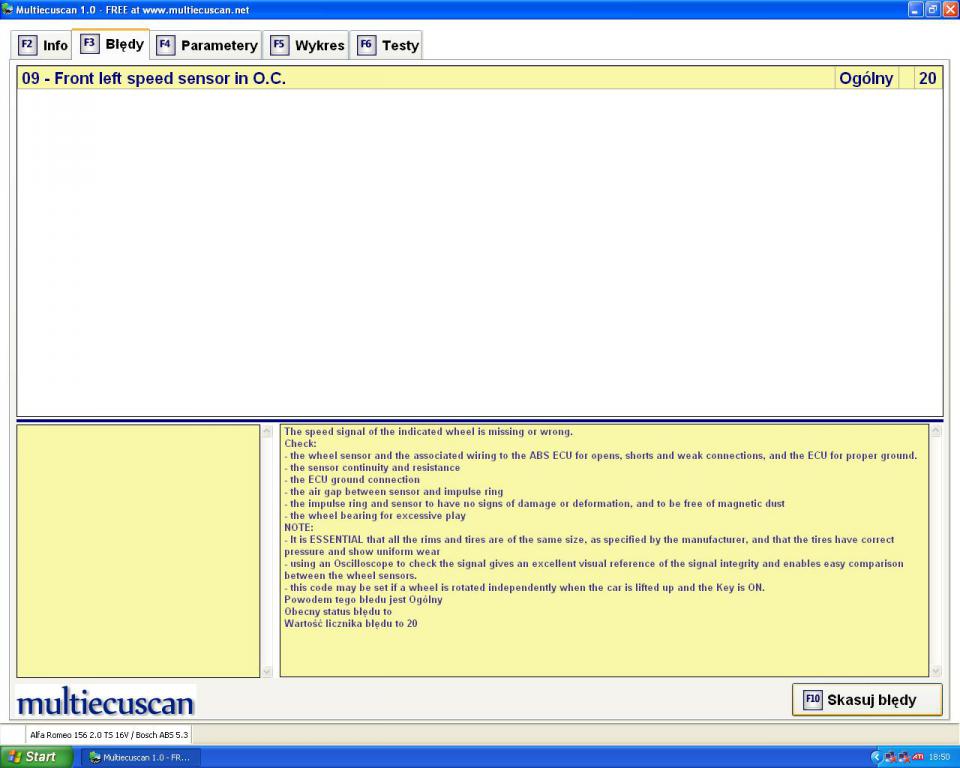Image resolution: width=960 pixels, height=768 pixels.
Task: Click the F10 Skasuj błędy button
Action: (867, 699)
